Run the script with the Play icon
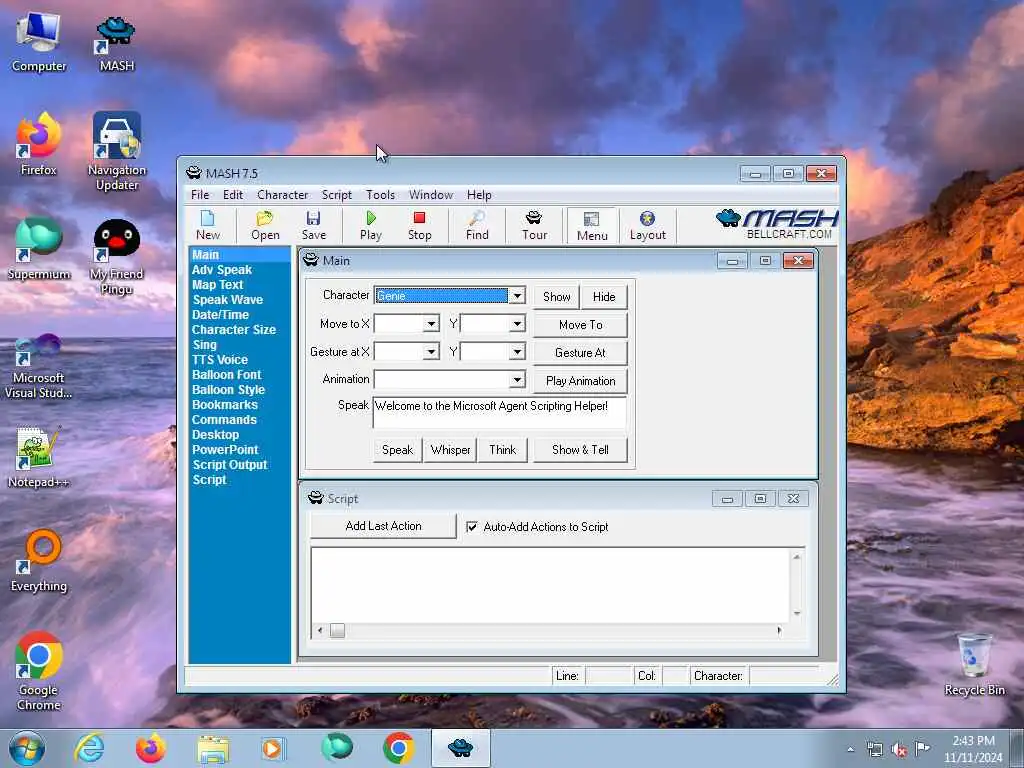Image resolution: width=1024 pixels, height=768 pixels. 370,225
